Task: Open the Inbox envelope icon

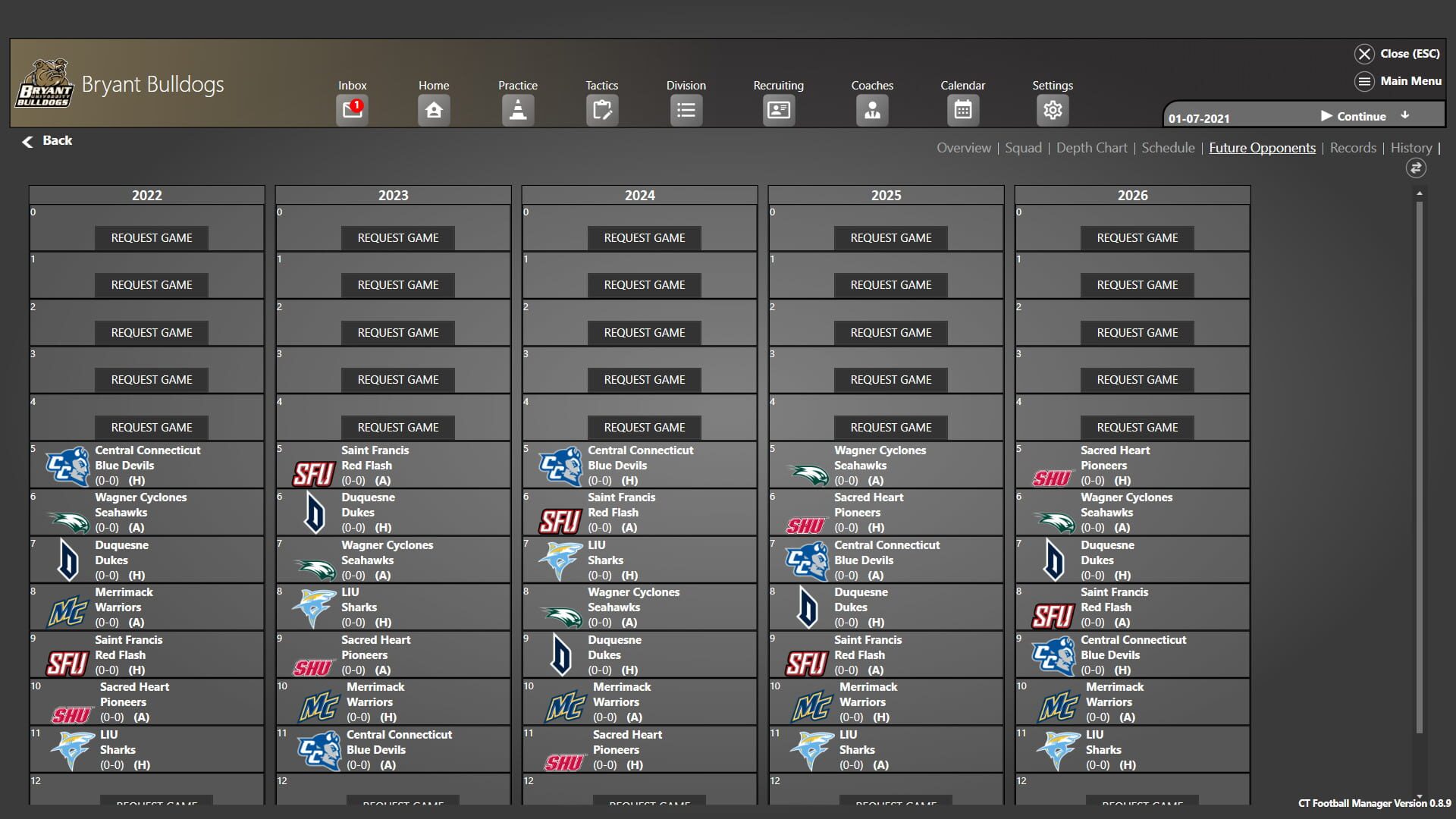Action: point(352,111)
